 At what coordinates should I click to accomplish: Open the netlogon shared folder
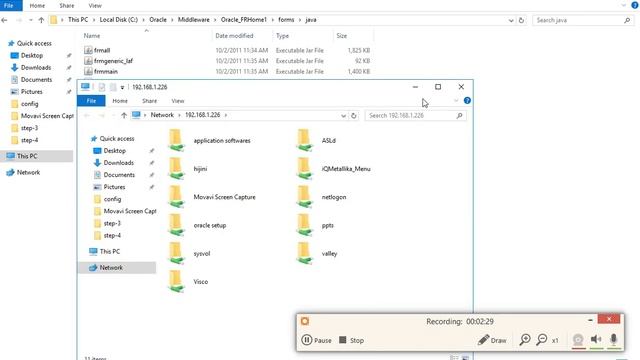point(321,197)
